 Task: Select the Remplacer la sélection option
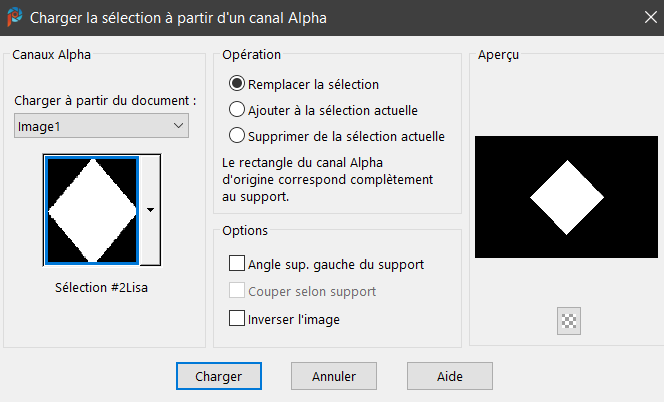[237, 84]
